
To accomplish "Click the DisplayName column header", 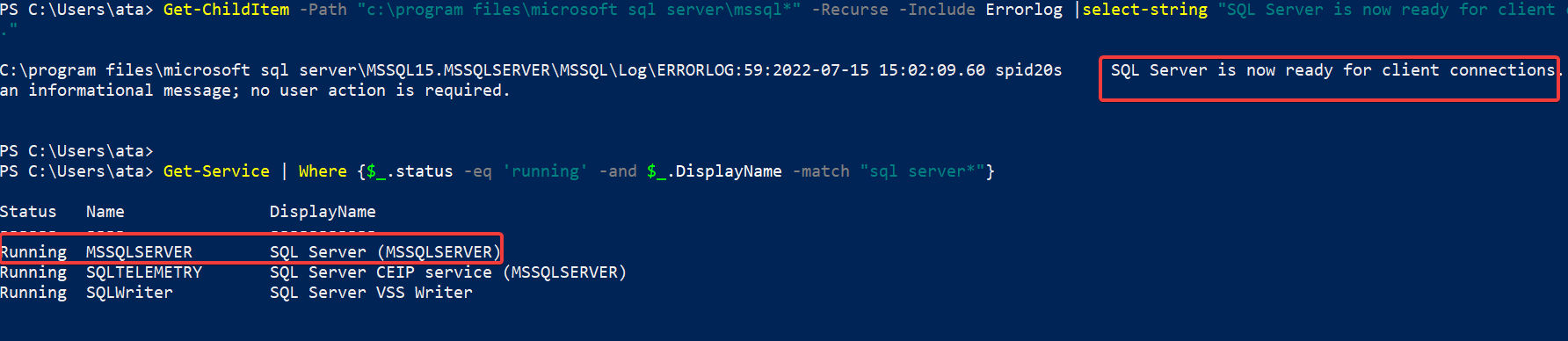I will click(323, 212).
